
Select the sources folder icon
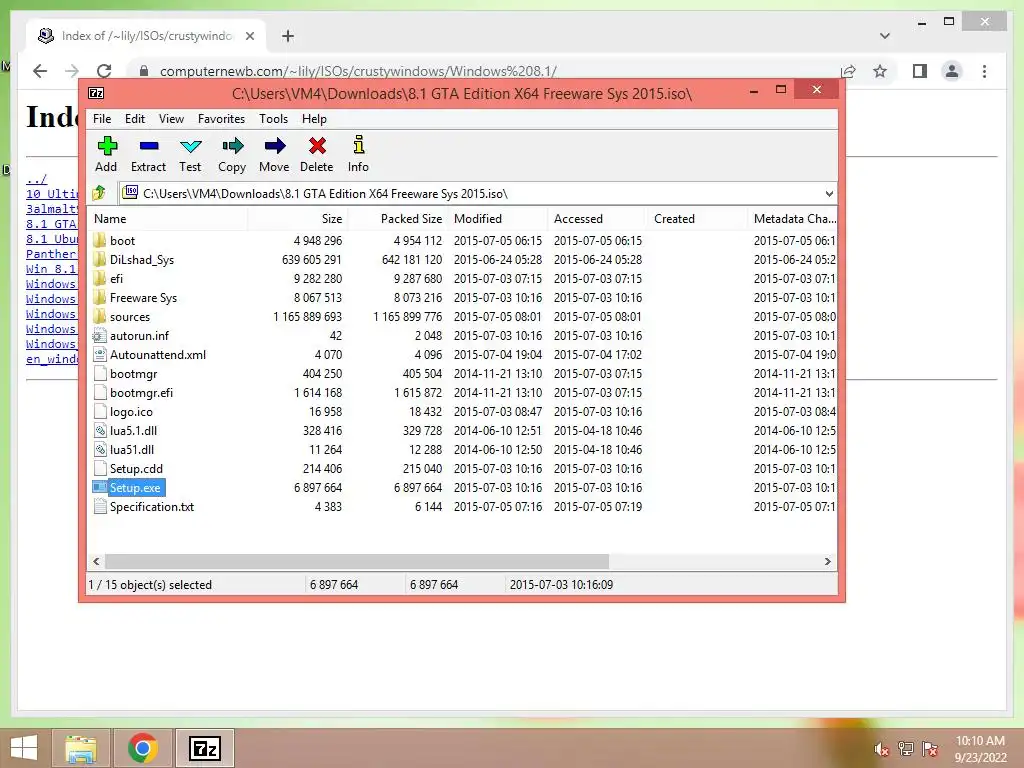(99, 316)
